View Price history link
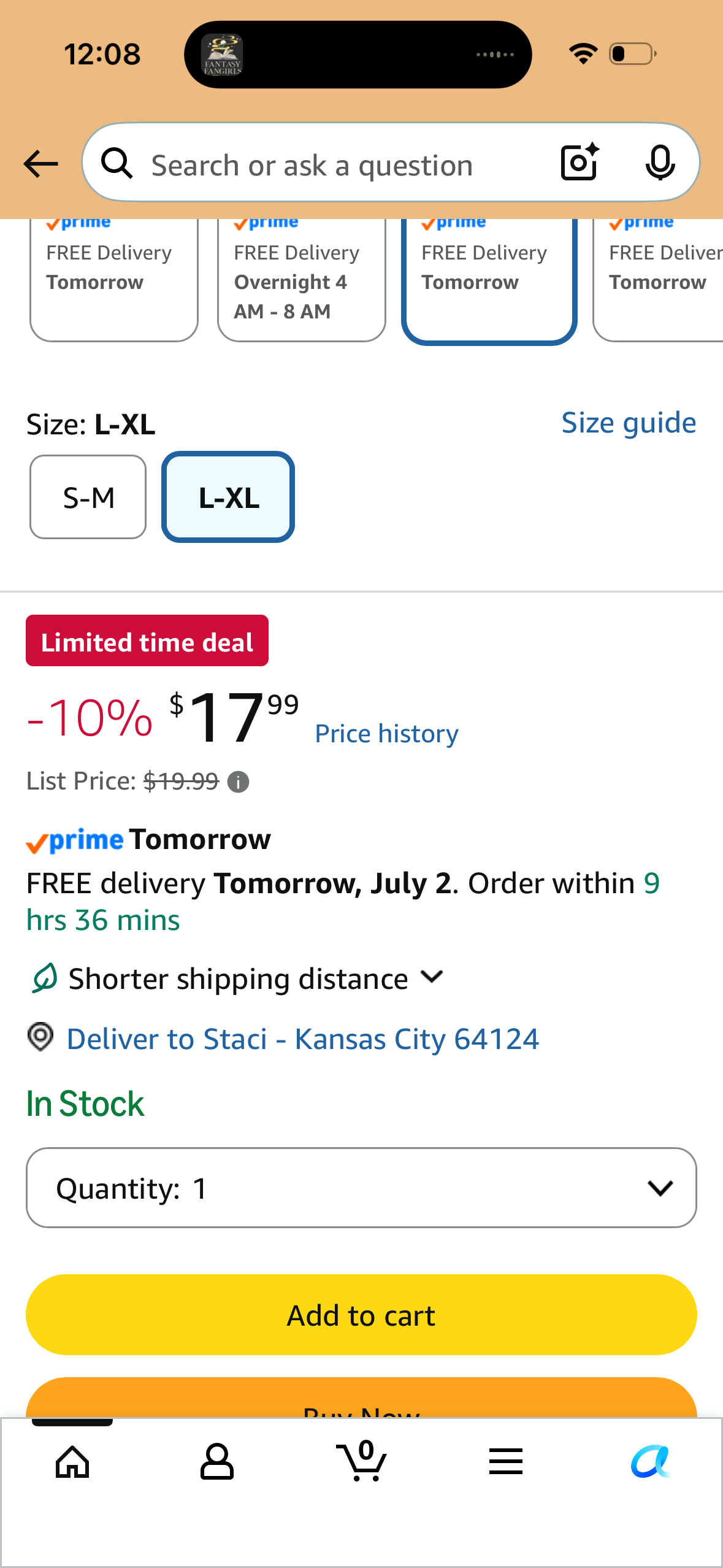 386,734
